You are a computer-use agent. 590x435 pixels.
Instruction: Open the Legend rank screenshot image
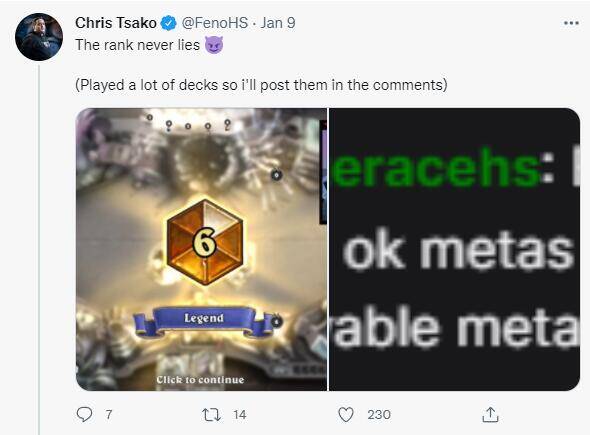pos(201,249)
